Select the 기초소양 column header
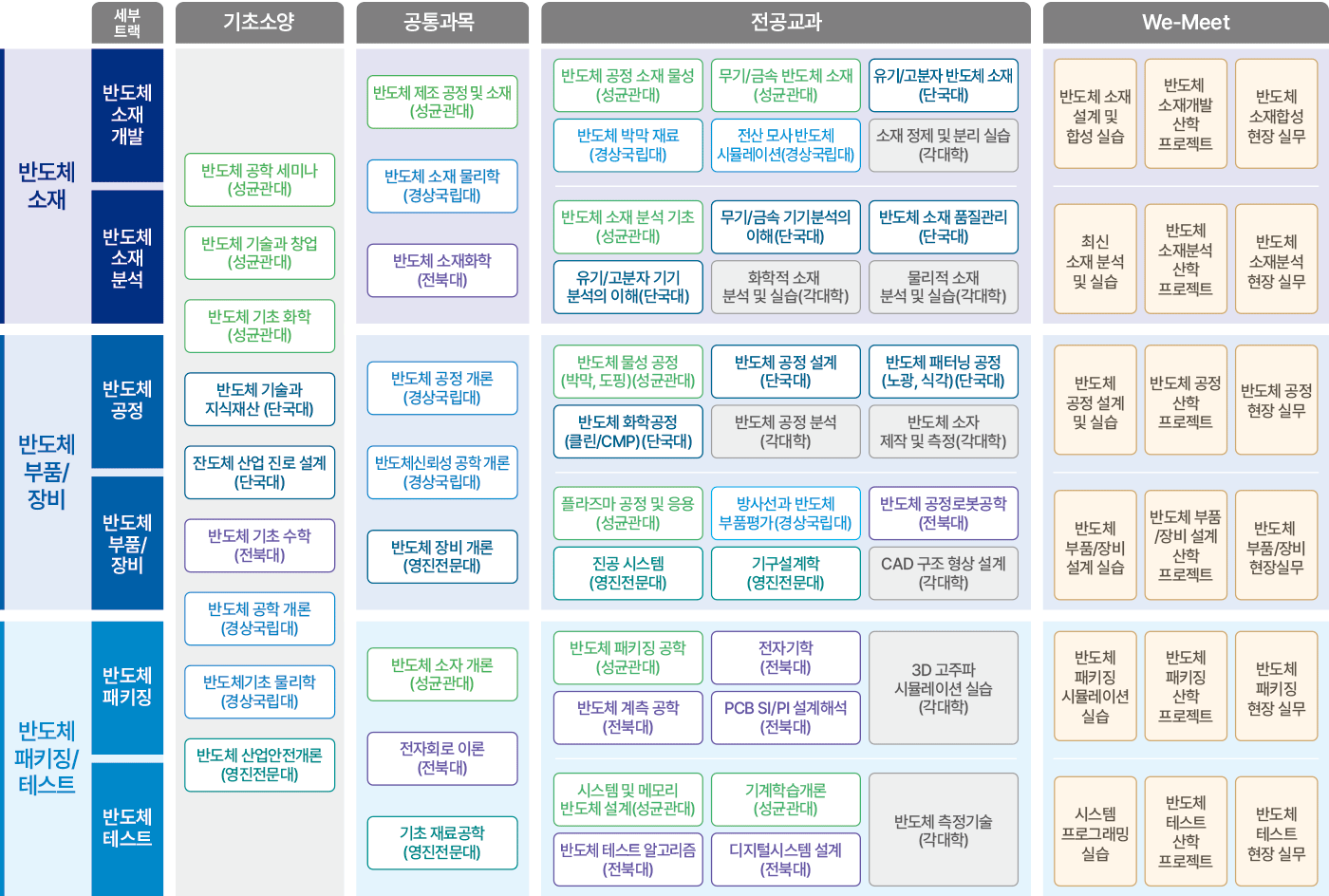Viewport: 1329px width, 896px height. coord(259,22)
